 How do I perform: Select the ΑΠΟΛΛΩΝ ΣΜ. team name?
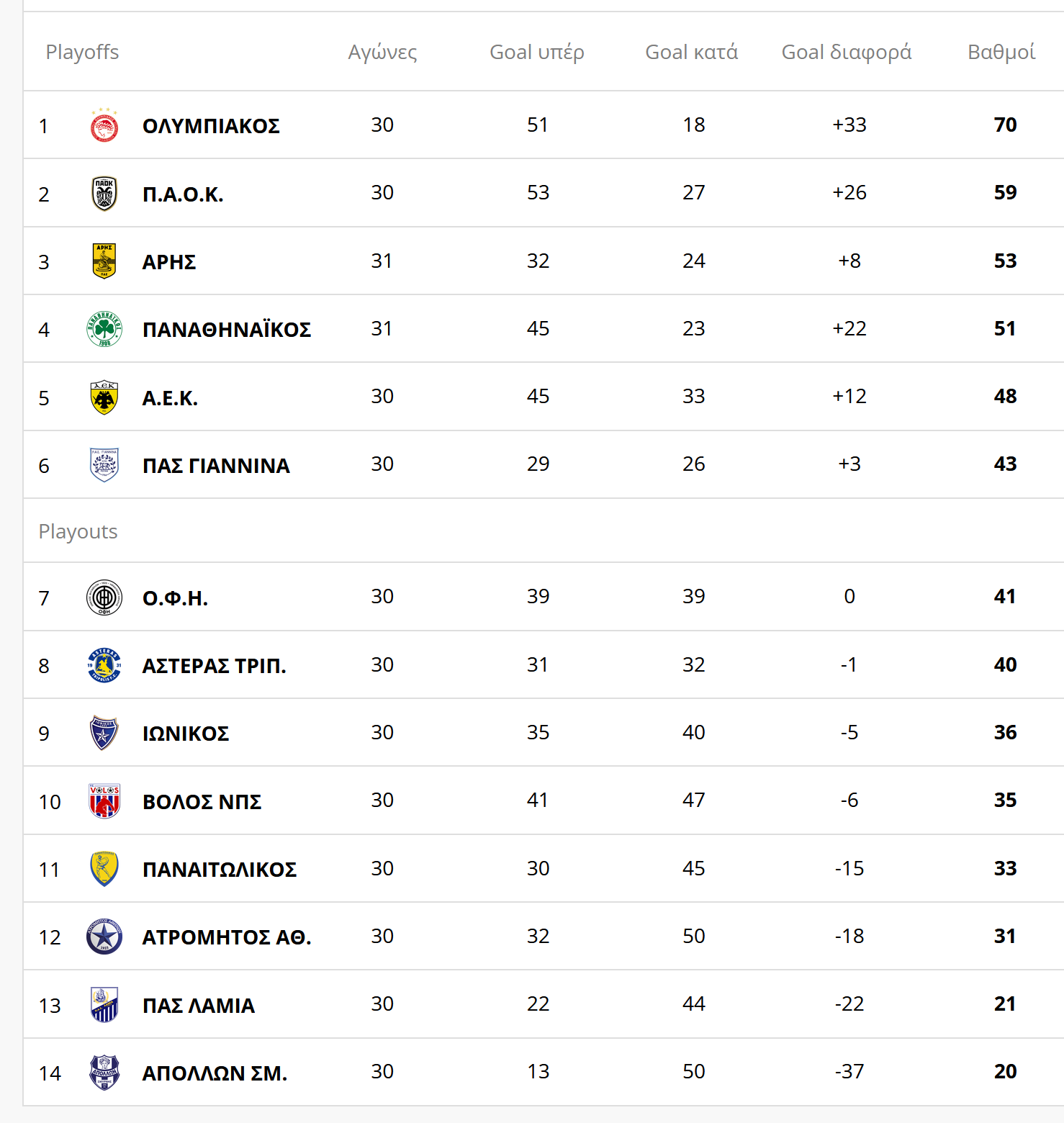(x=215, y=1073)
